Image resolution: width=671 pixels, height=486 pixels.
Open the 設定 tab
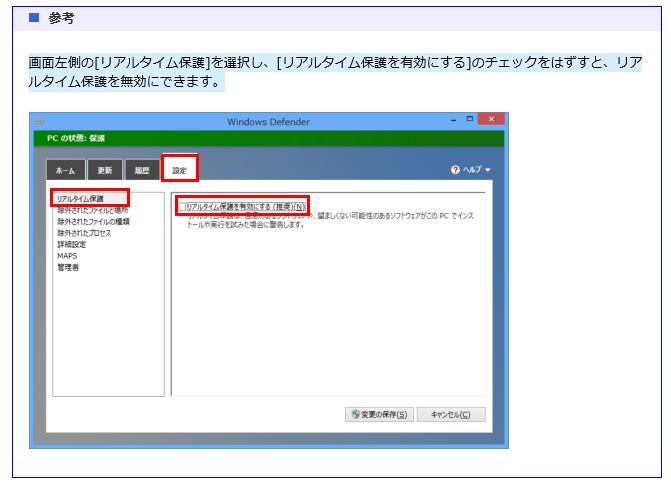pos(180,170)
